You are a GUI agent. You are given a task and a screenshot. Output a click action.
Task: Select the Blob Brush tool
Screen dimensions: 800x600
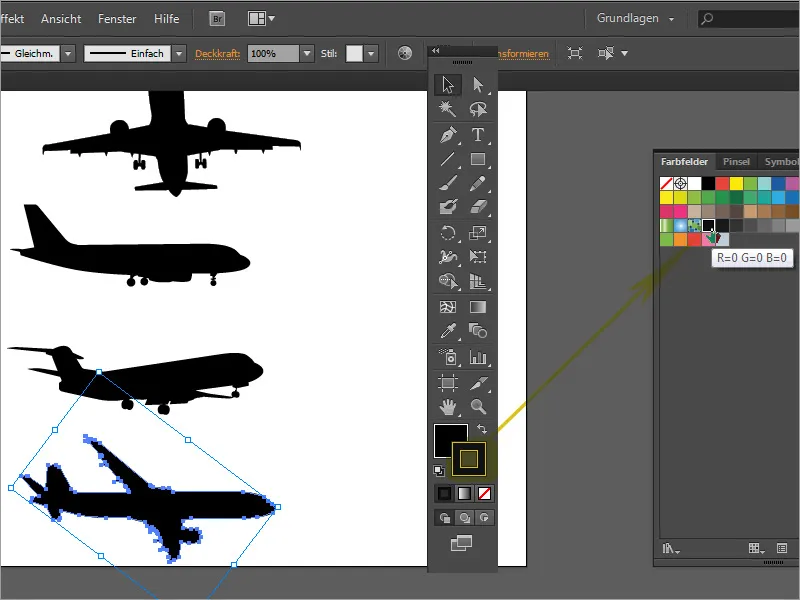pyautogui.click(x=448, y=207)
